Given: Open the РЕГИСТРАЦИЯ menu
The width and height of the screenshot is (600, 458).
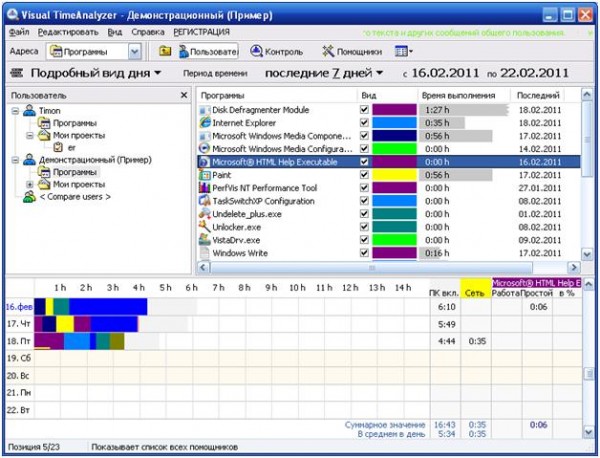Looking at the screenshot, I should [202, 32].
